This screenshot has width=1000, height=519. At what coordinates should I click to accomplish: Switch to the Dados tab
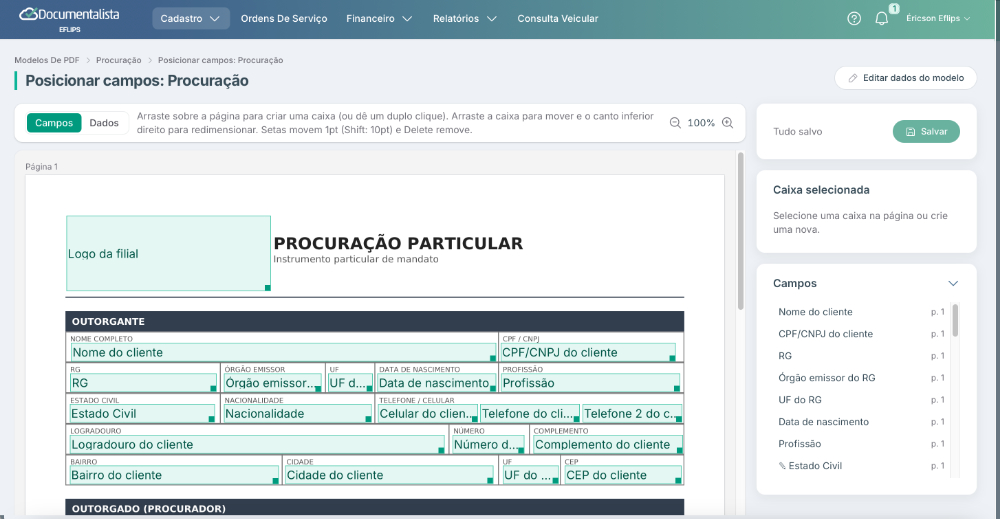[x=104, y=122]
